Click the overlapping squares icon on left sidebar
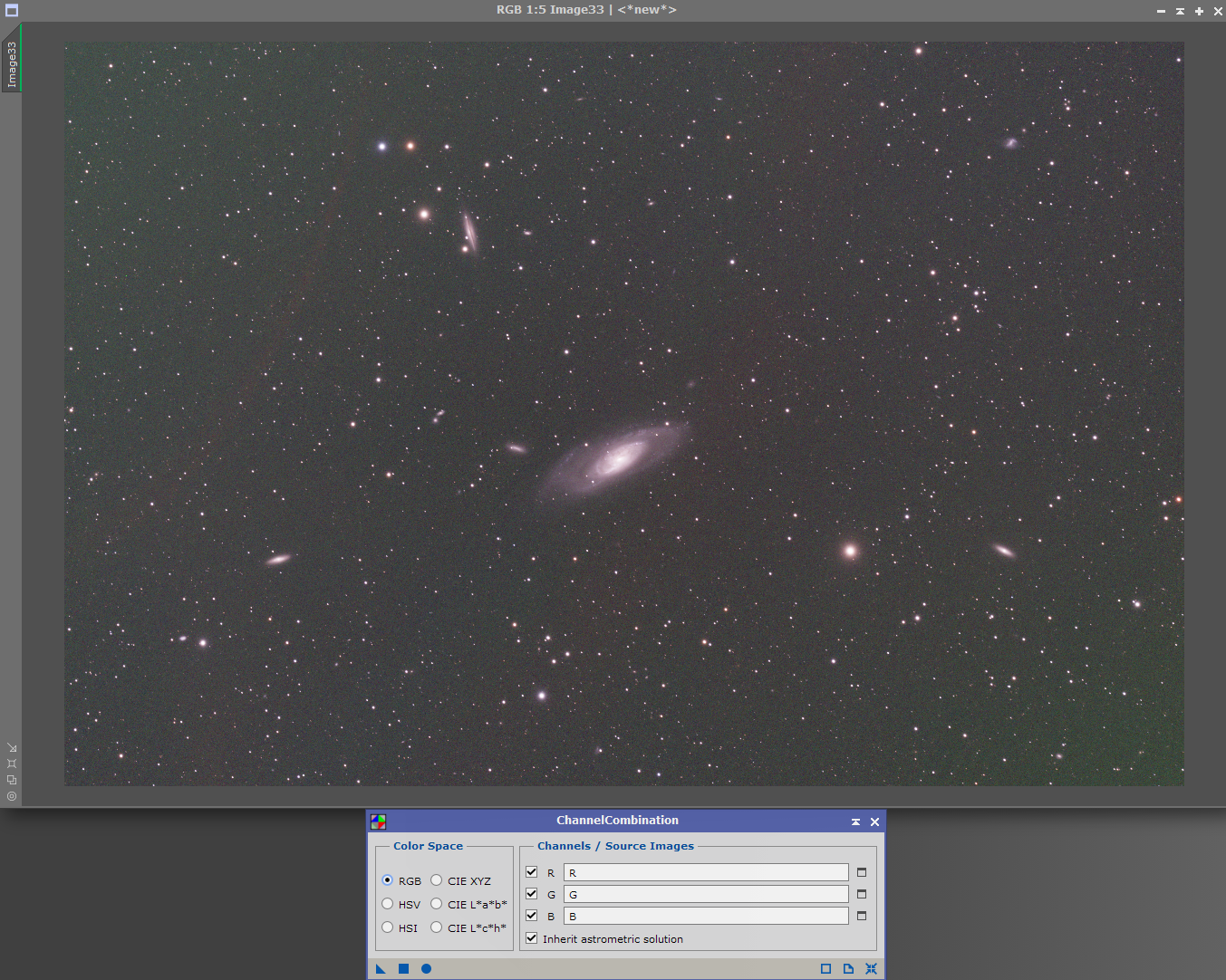The width and height of the screenshot is (1226, 980). point(12,780)
